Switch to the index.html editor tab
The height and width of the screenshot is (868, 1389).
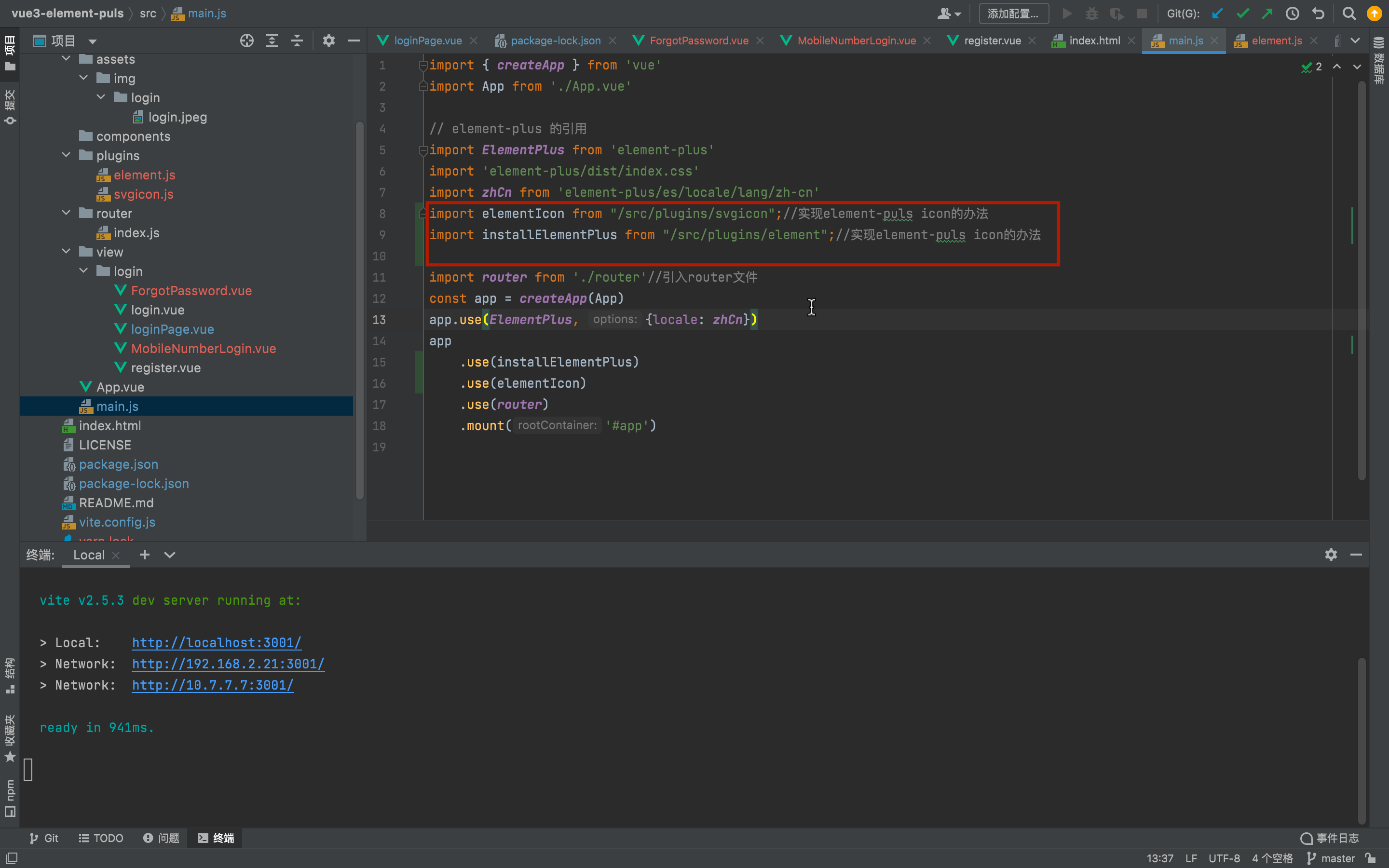(x=1094, y=41)
